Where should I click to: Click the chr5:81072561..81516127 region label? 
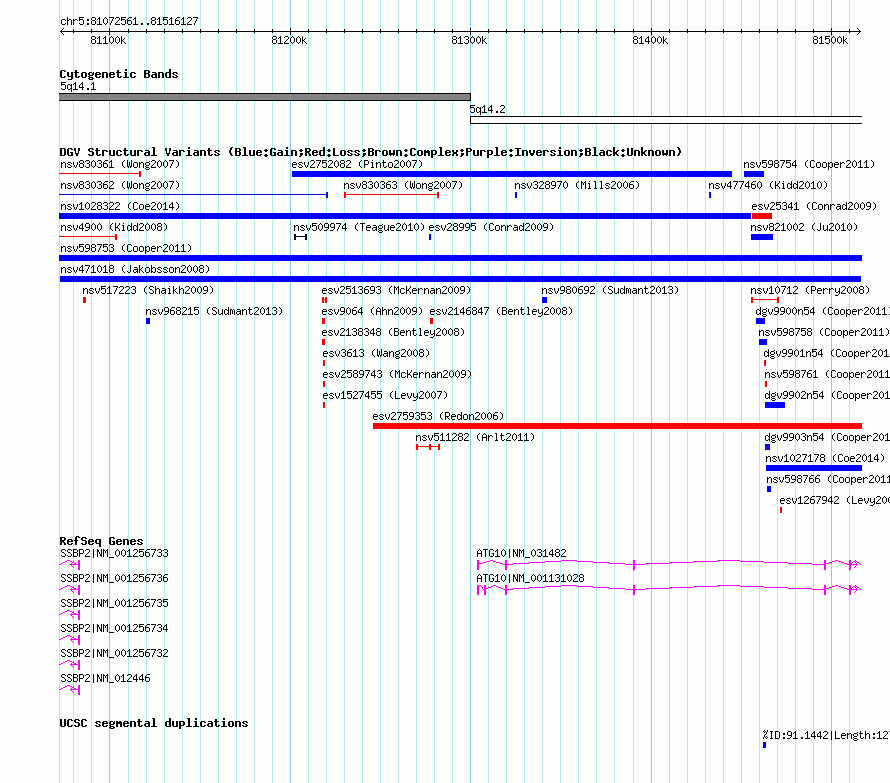tap(129, 21)
